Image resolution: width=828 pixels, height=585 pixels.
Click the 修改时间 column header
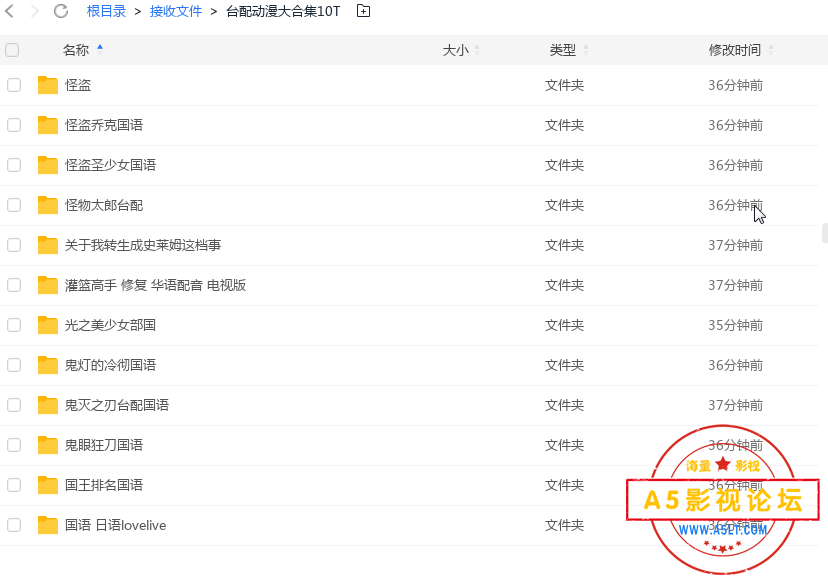tap(735, 50)
